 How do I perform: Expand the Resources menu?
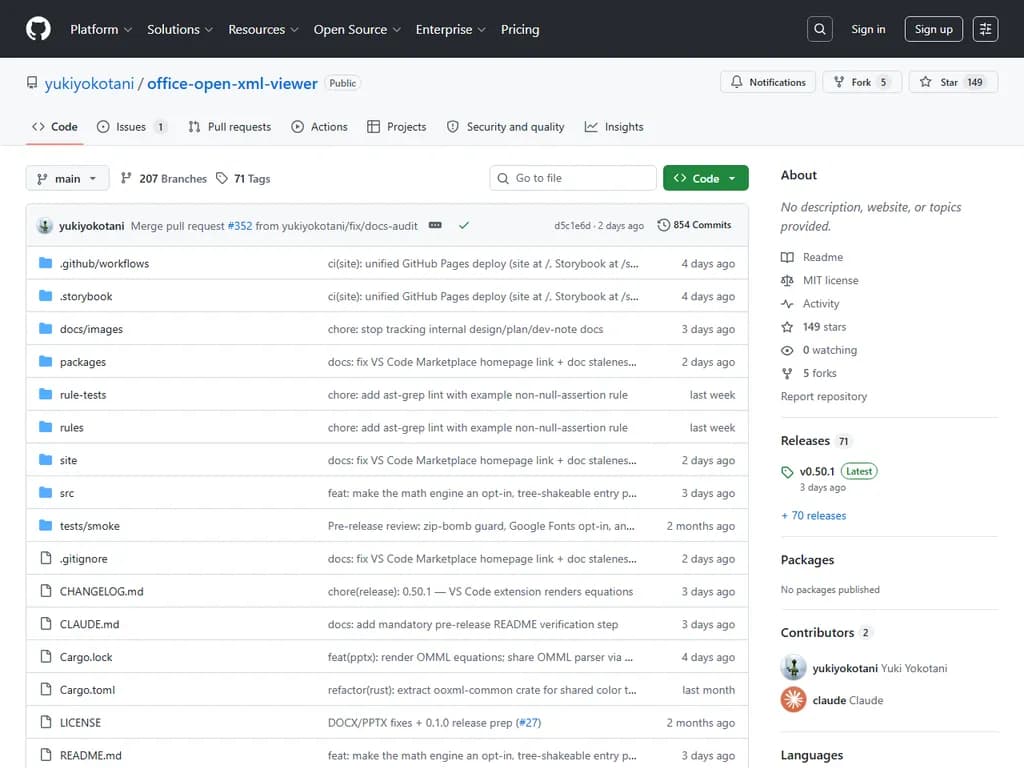263,29
